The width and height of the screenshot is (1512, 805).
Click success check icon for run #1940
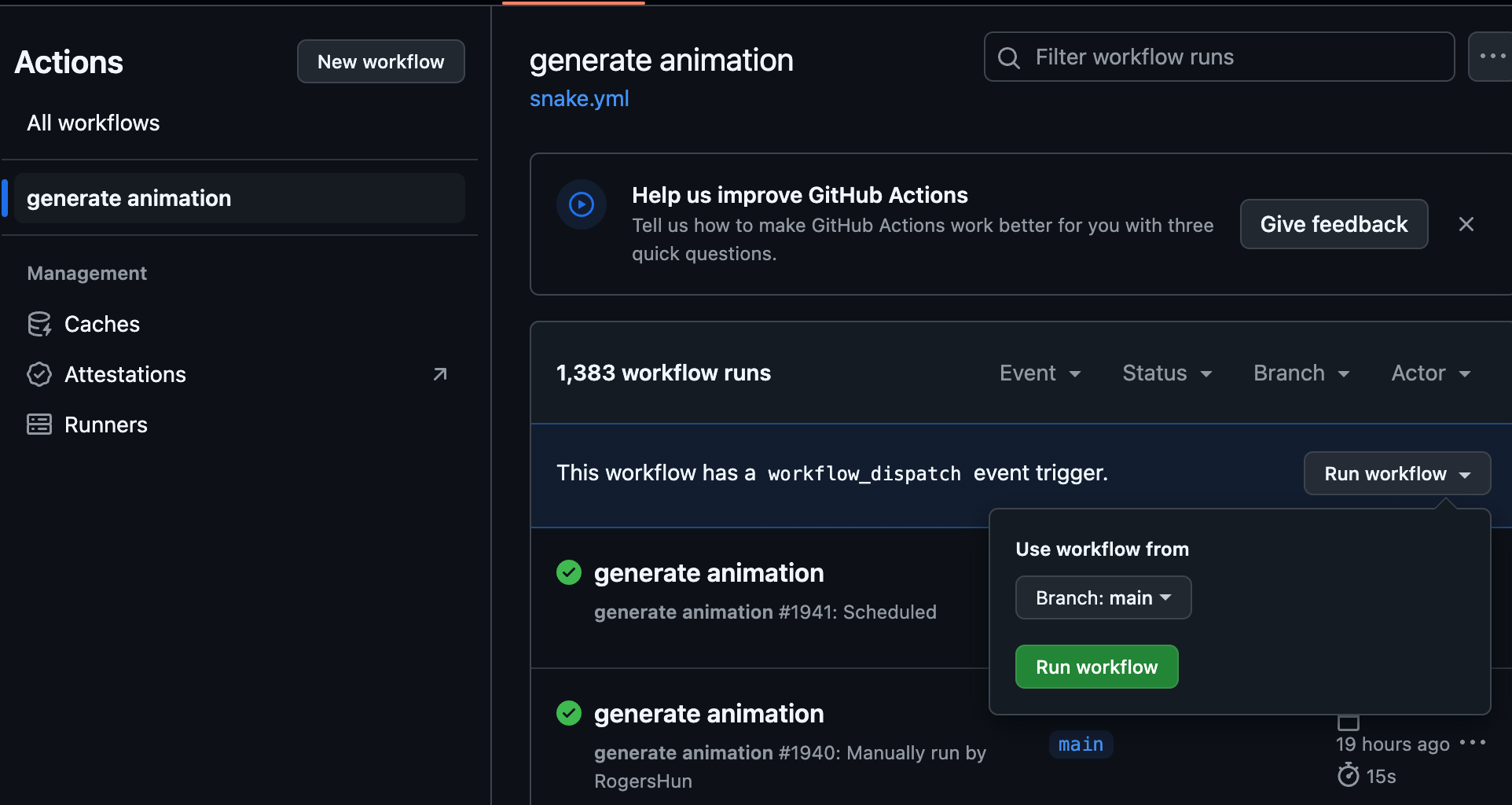[569, 713]
